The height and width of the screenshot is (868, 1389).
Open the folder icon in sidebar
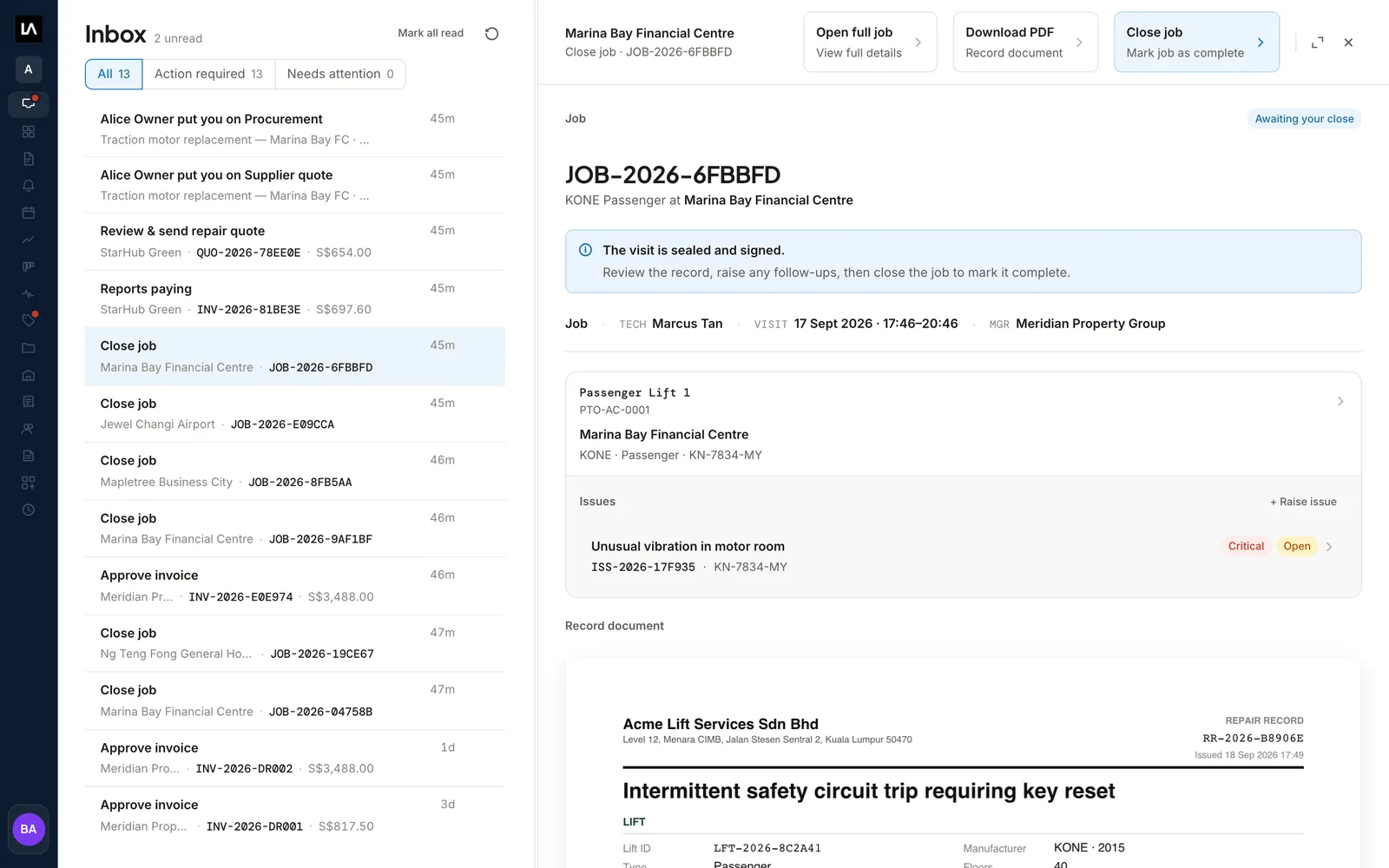pos(29,348)
